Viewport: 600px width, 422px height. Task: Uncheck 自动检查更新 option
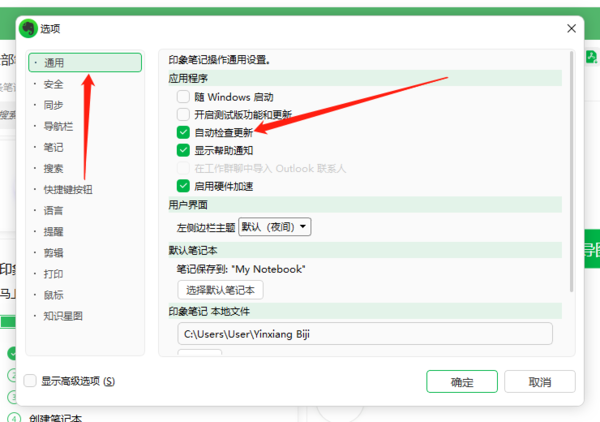[x=183, y=132]
